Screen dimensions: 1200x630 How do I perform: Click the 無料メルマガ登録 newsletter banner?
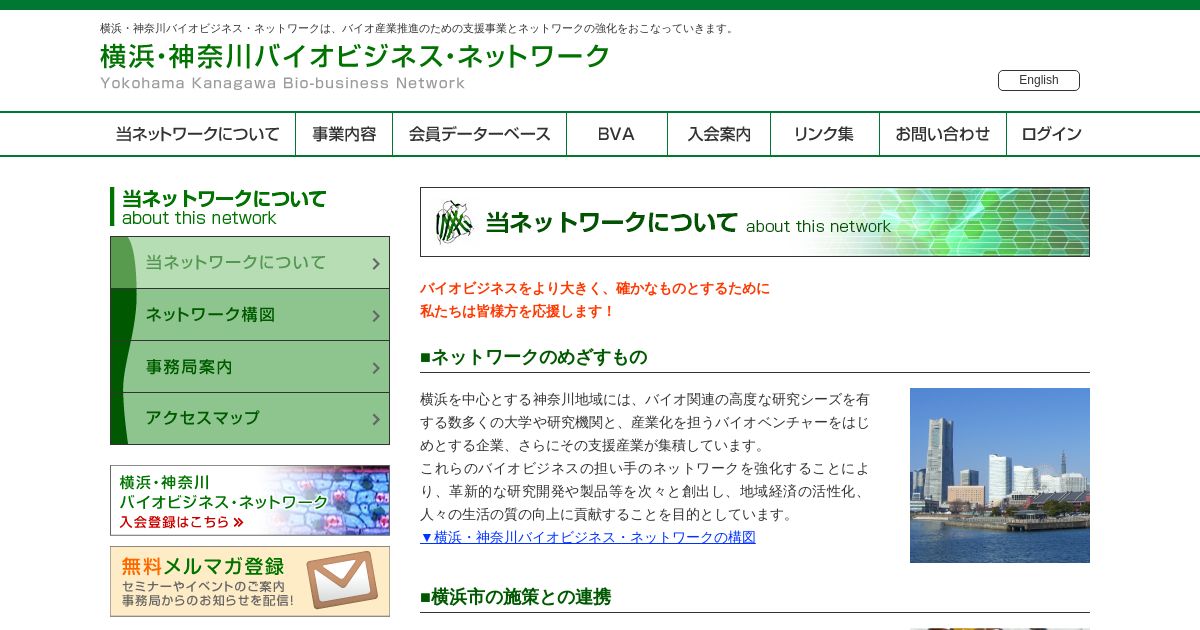pyautogui.click(x=250, y=581)
